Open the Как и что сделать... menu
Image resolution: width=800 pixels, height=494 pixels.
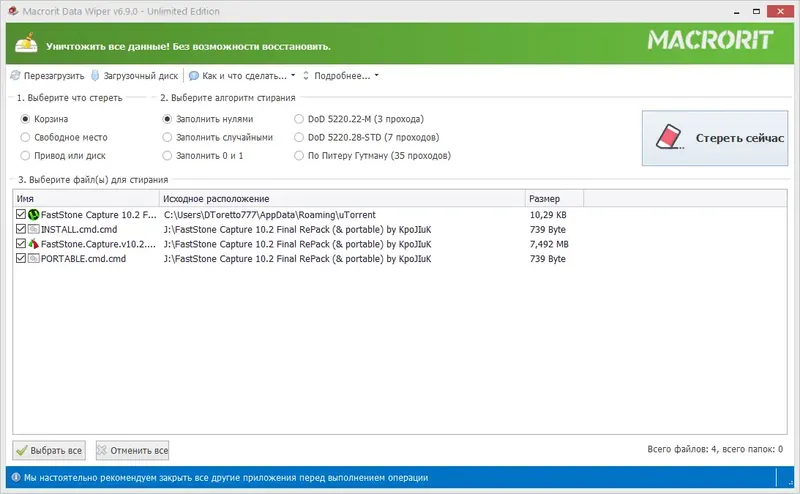coord(242,76)
